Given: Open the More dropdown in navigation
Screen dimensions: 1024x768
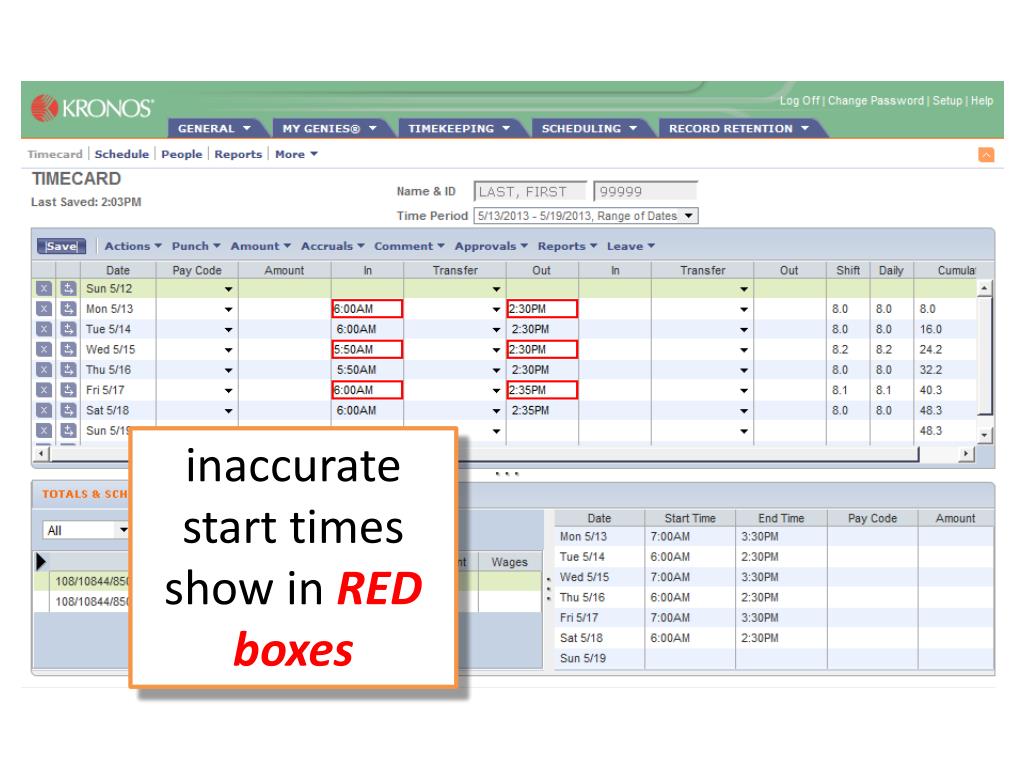Looking at the screenshot, I should pyautogui.click(x=296, y=154).
